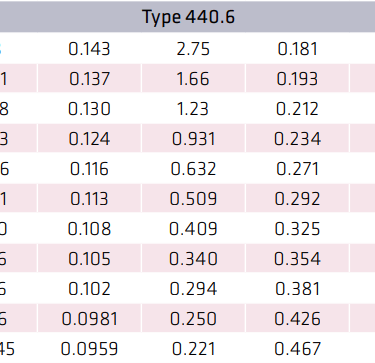Select the 1.23 table value
Image resolution: width=375 pixels, height=363 pixels.
(x=193, y=109)
